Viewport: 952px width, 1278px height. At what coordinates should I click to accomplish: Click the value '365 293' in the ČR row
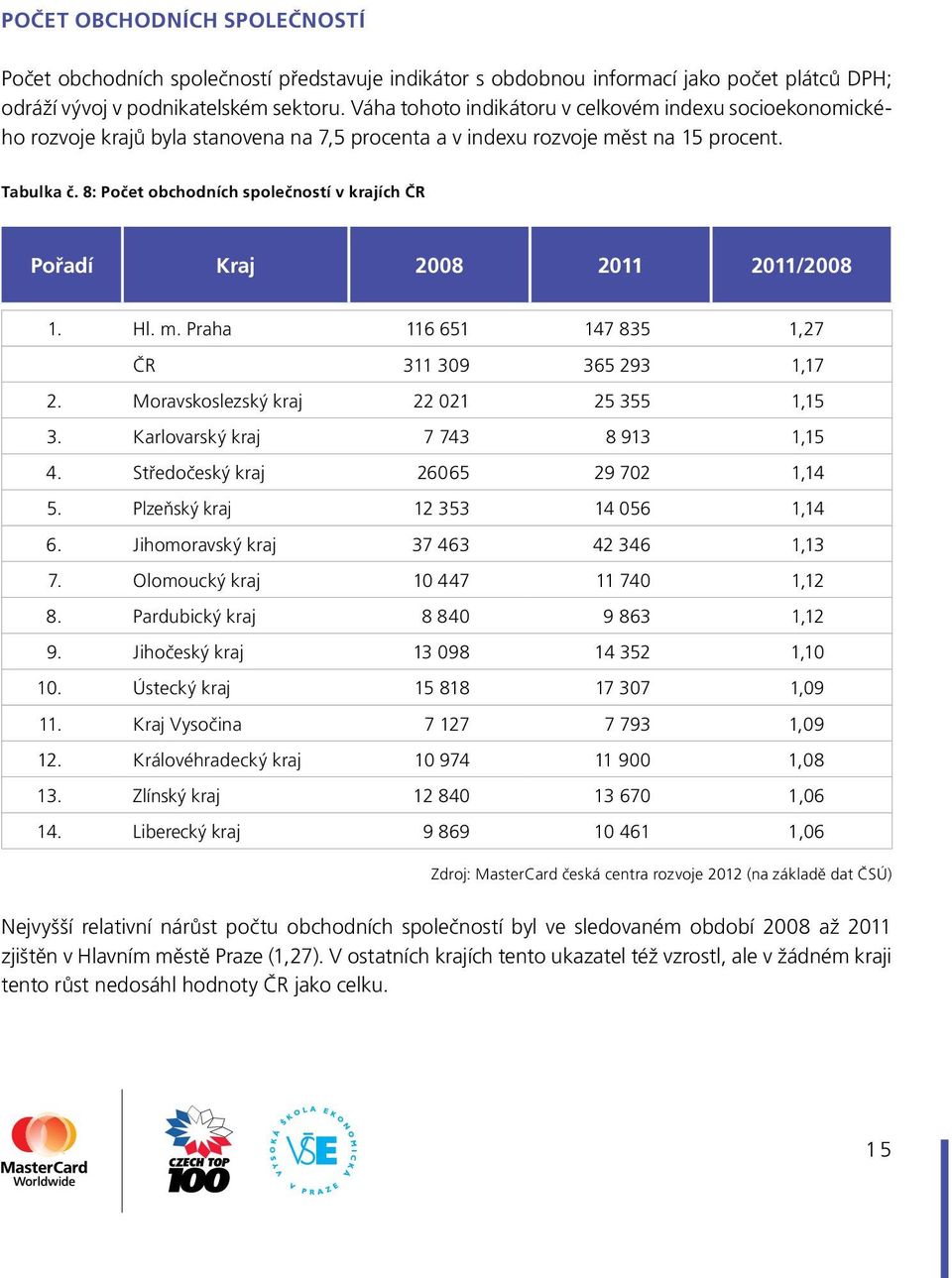(617, 366)
